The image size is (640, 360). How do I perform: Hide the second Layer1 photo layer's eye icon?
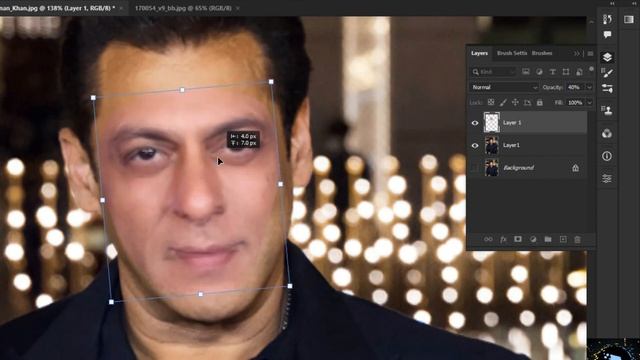(x=475, y=145)
